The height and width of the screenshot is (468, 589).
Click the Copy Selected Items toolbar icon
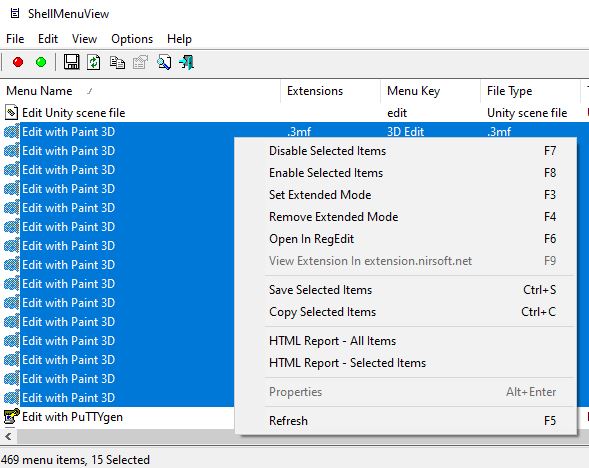pyautogui.click(x=117, y=62)
